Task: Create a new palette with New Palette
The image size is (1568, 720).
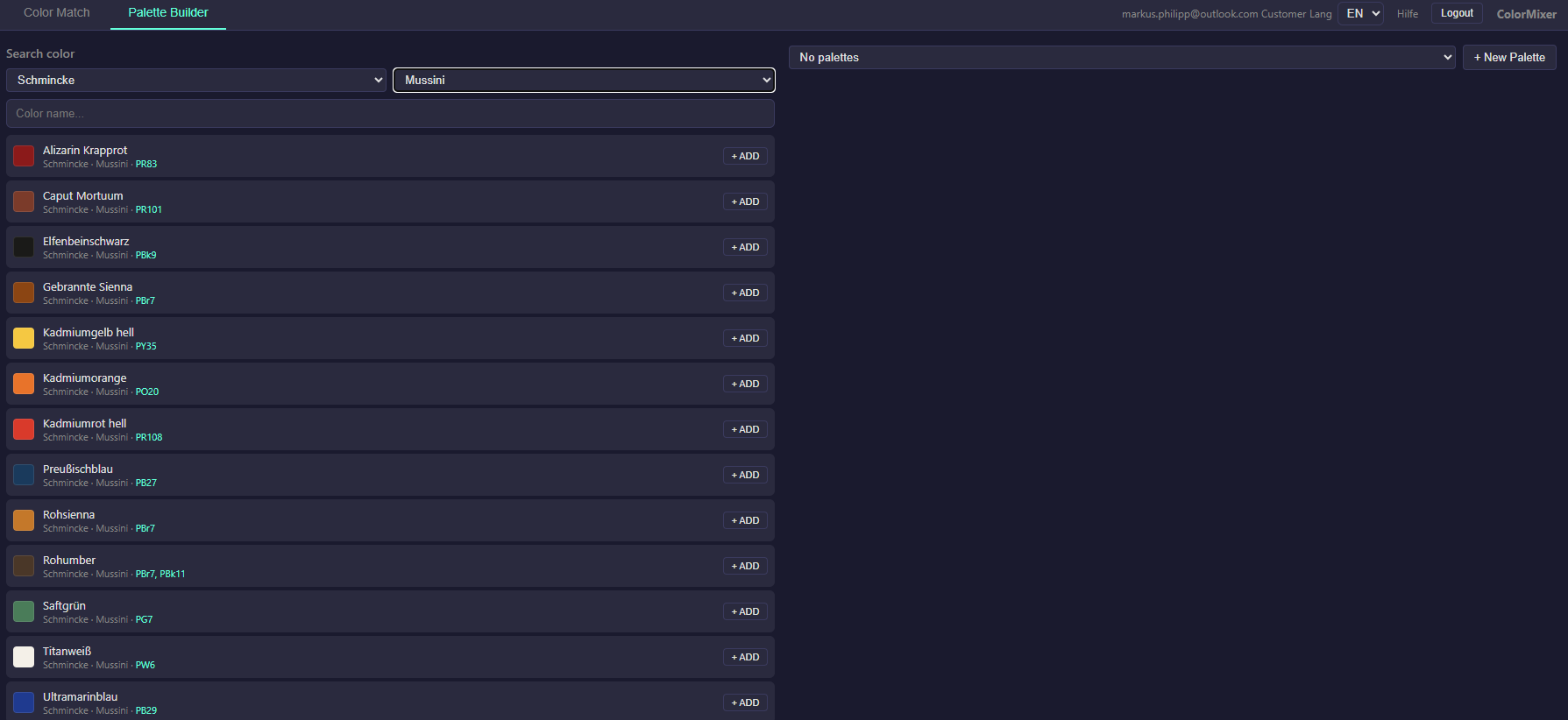Action: click(1509, 57)
